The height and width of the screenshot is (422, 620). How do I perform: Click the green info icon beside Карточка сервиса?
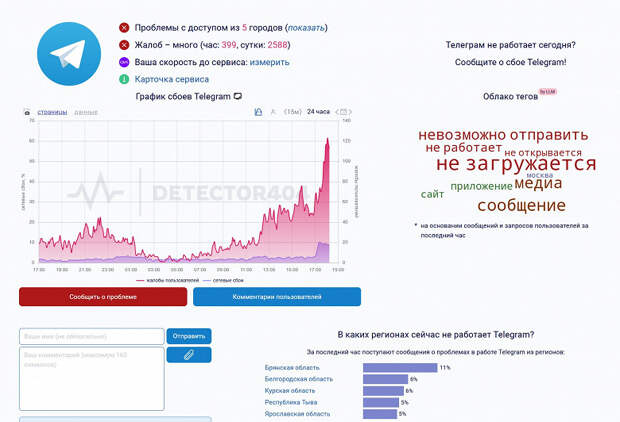point(124,79)
